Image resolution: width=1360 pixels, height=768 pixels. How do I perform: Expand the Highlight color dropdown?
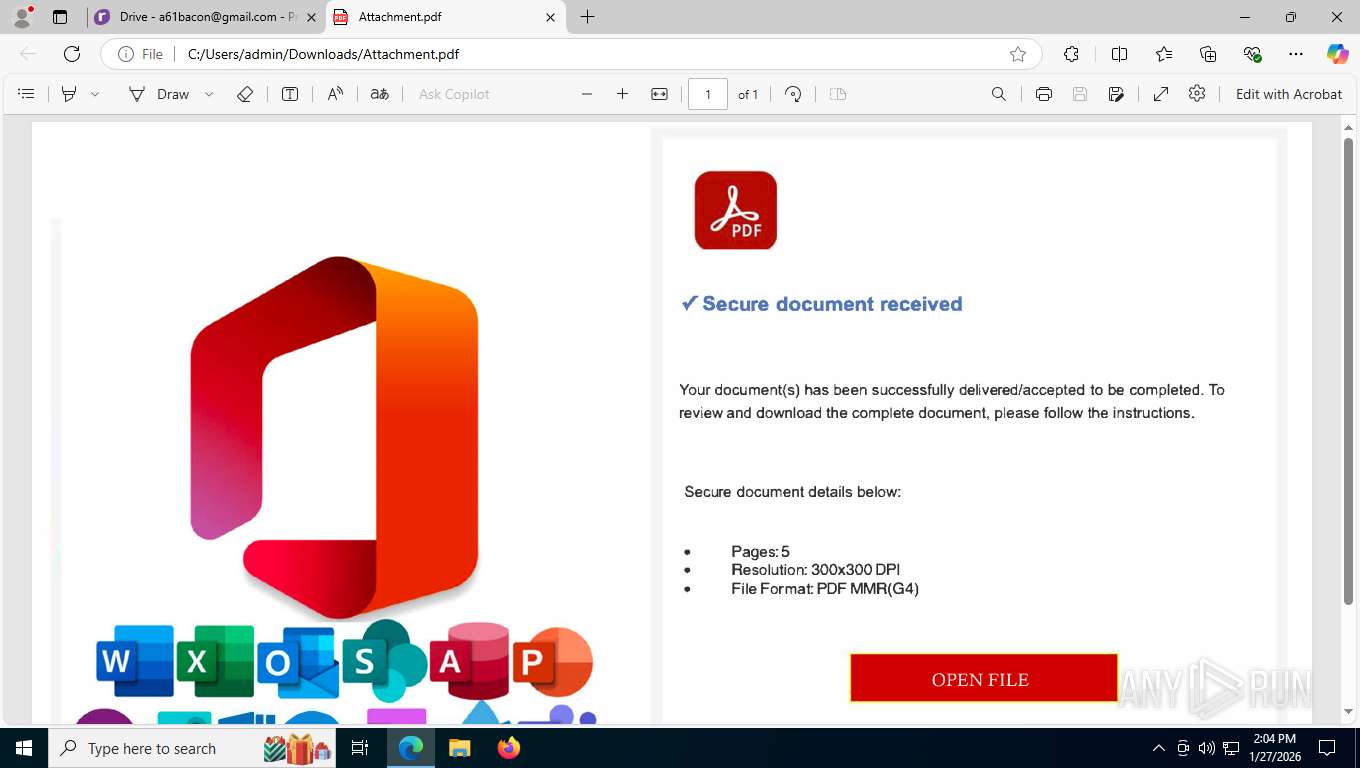tap(95, 94)
